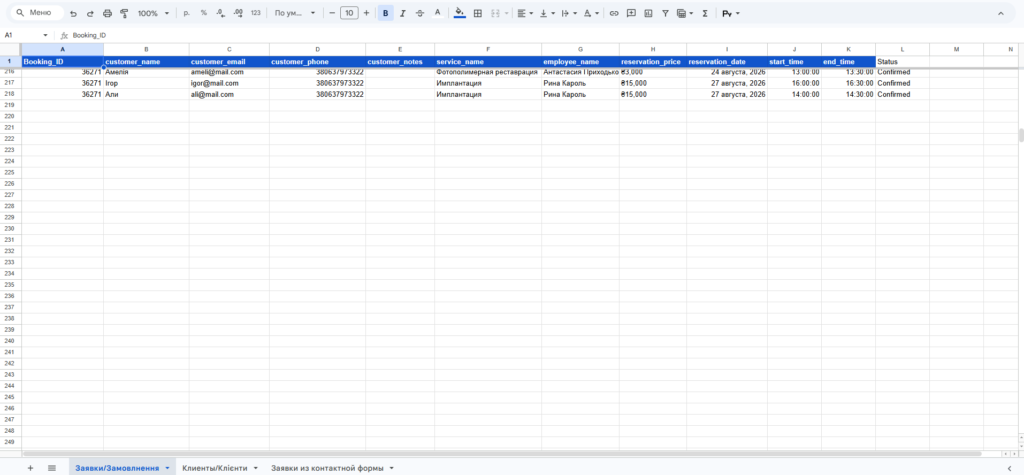The width and height of the screenshot is (1024, 475).
Task: Add a new sheet
Action: coord(30,468)
